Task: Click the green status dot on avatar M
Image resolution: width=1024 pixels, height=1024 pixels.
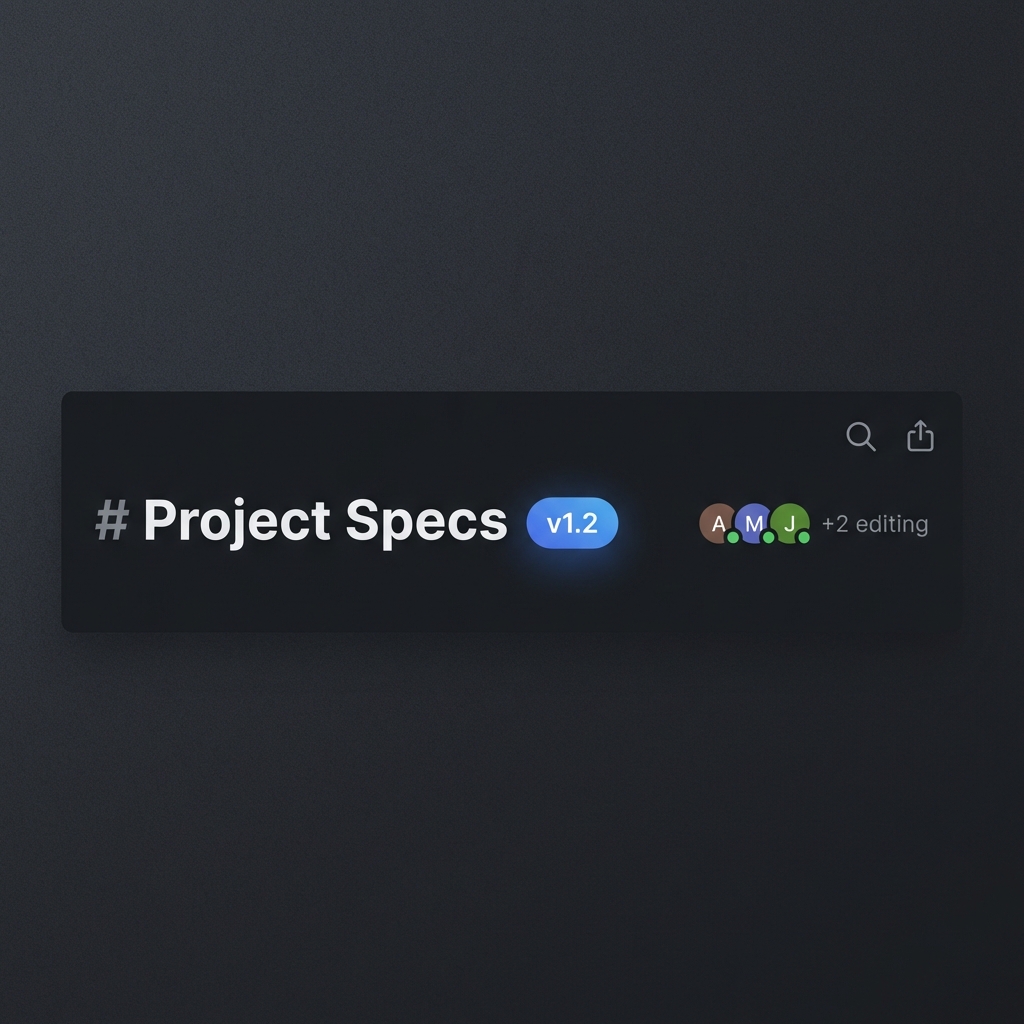Action: [769, 537]
